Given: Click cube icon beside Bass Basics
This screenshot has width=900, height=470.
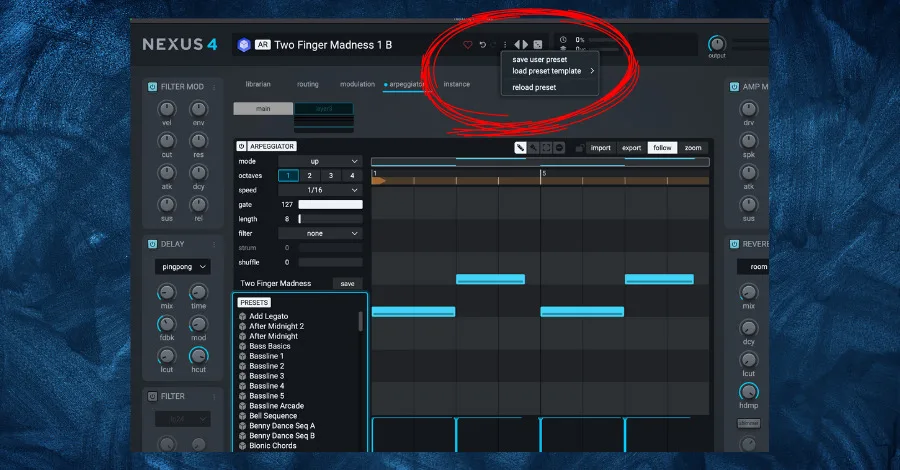Looking at the screenshot, I should [x=242, y=346].
